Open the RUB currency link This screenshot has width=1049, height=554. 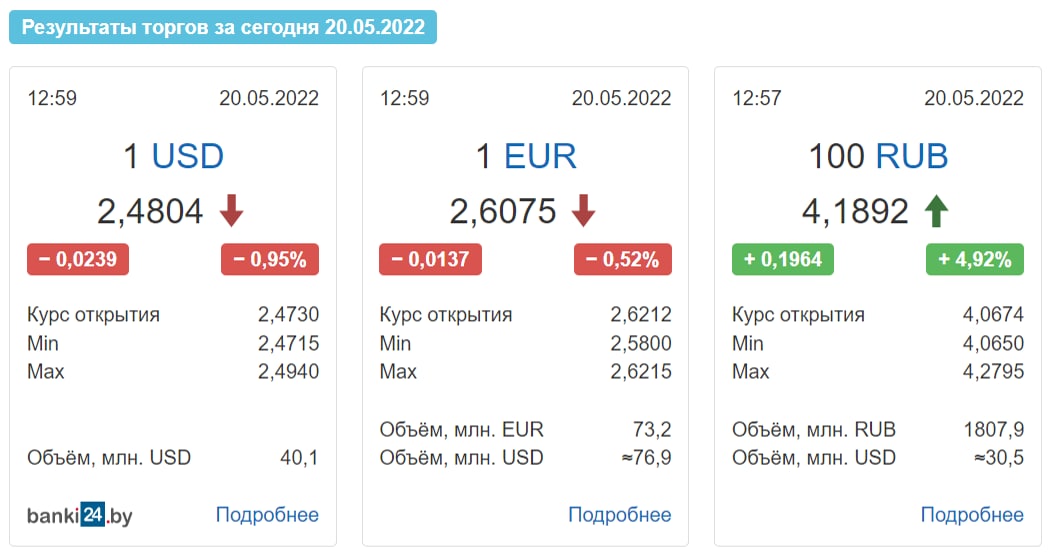[x=912, y=156]
